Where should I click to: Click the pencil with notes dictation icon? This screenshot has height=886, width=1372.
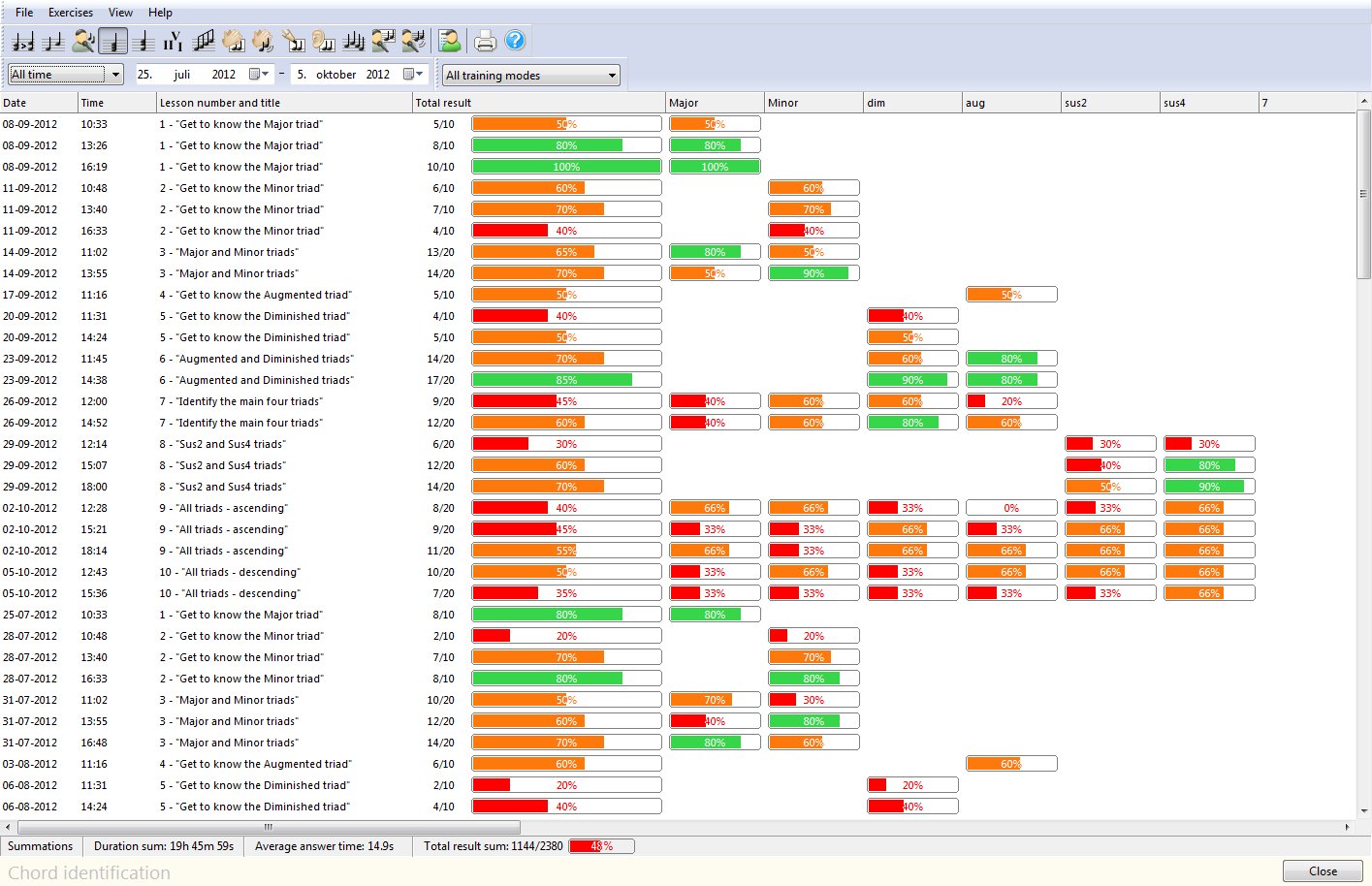294,41
